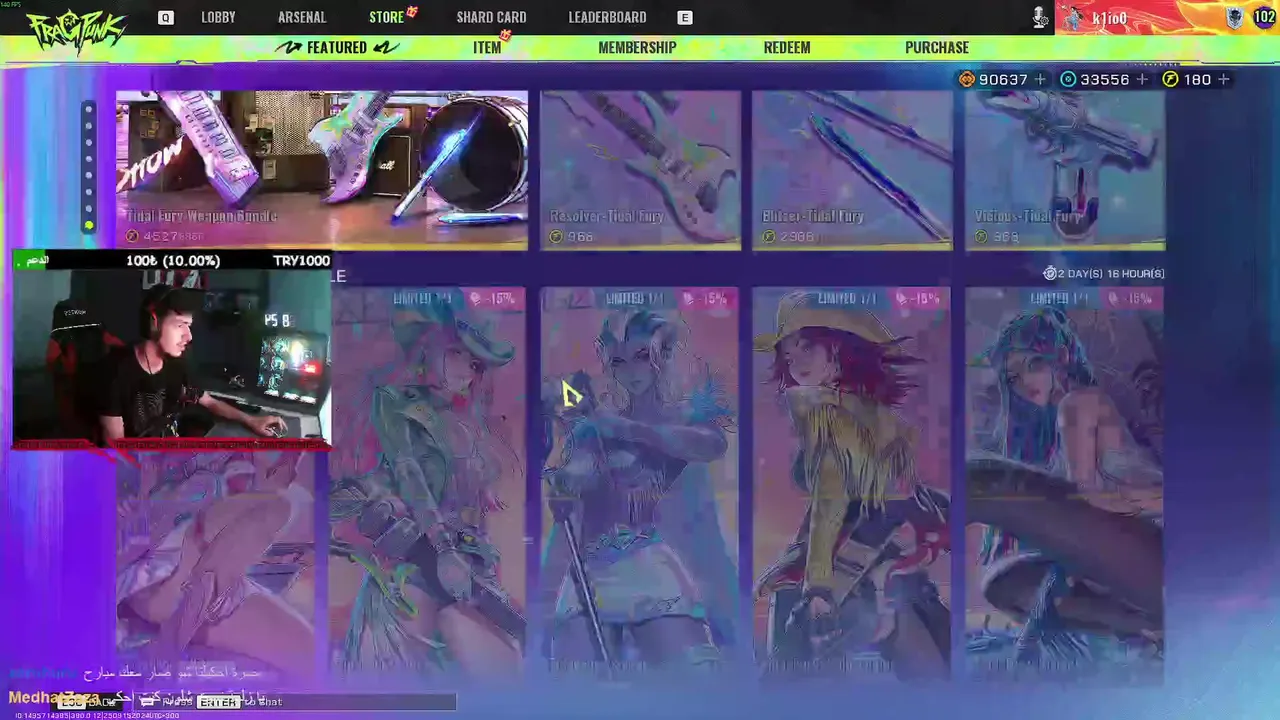Switch to ITEM store section
Screen dimensions: 1280x720
click(x=487, y=47)
